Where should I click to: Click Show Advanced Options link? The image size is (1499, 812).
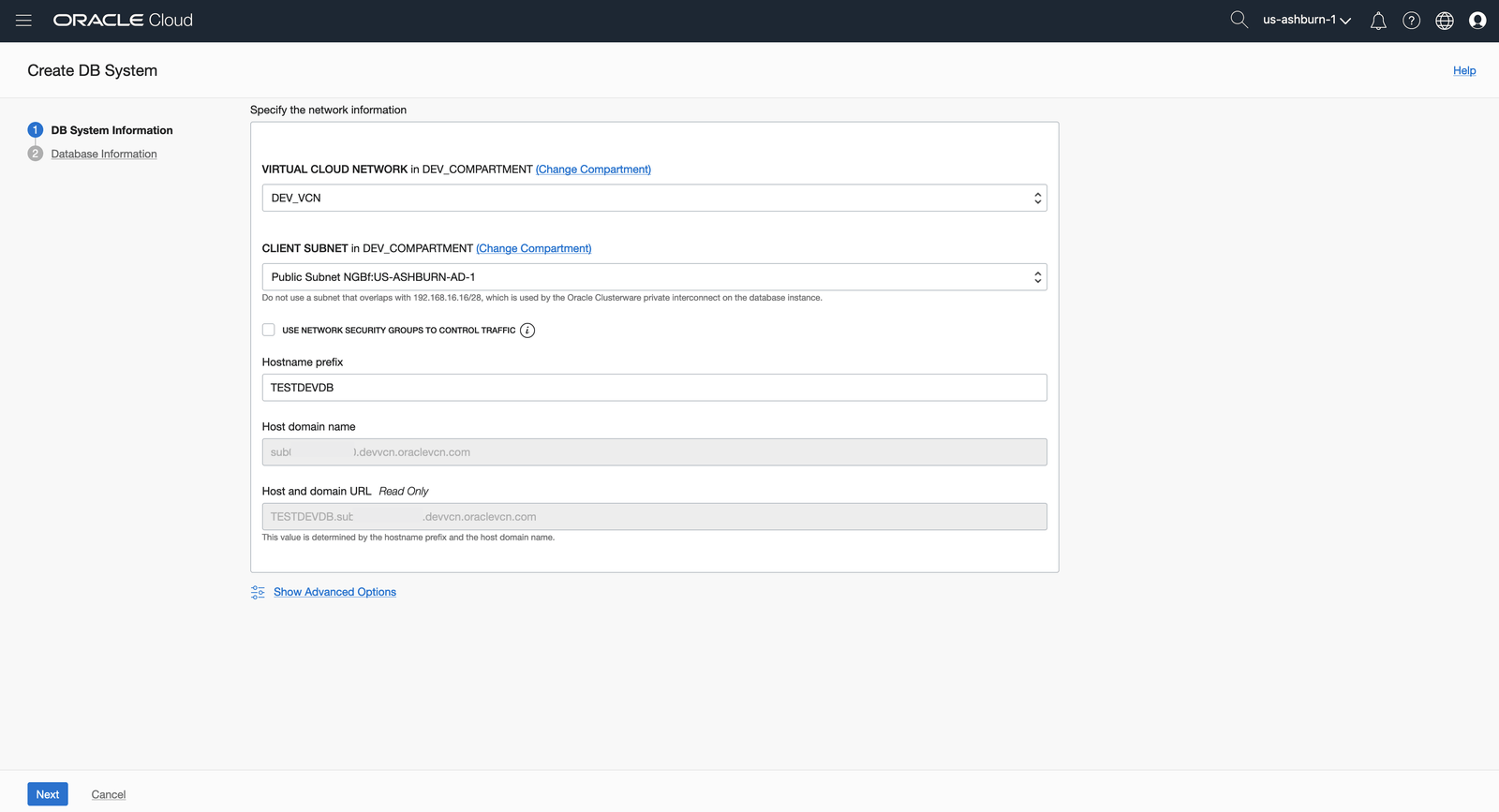pos(334,592)
